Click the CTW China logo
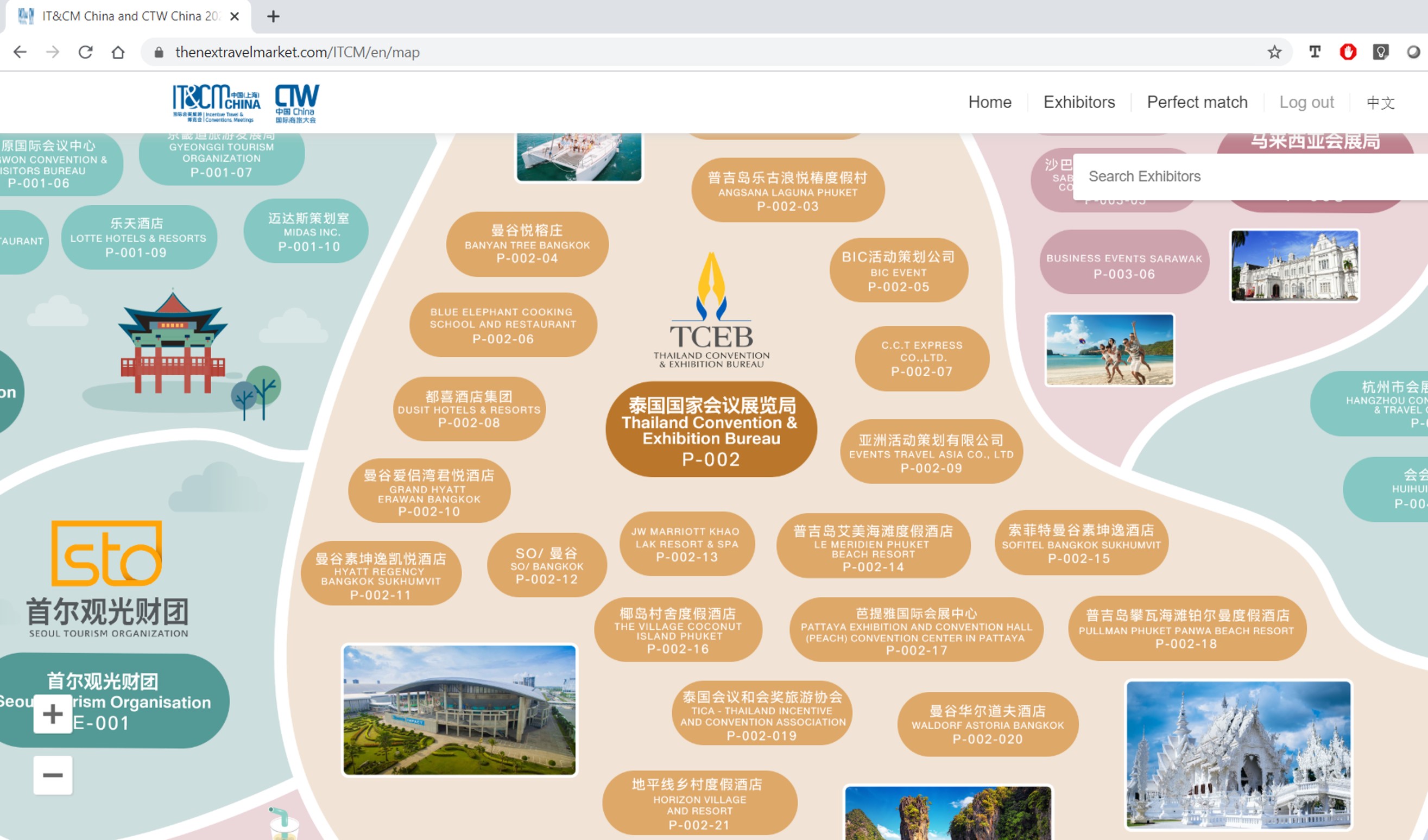This screenshot has width=1428, height=840. click(x=297, y=103)
